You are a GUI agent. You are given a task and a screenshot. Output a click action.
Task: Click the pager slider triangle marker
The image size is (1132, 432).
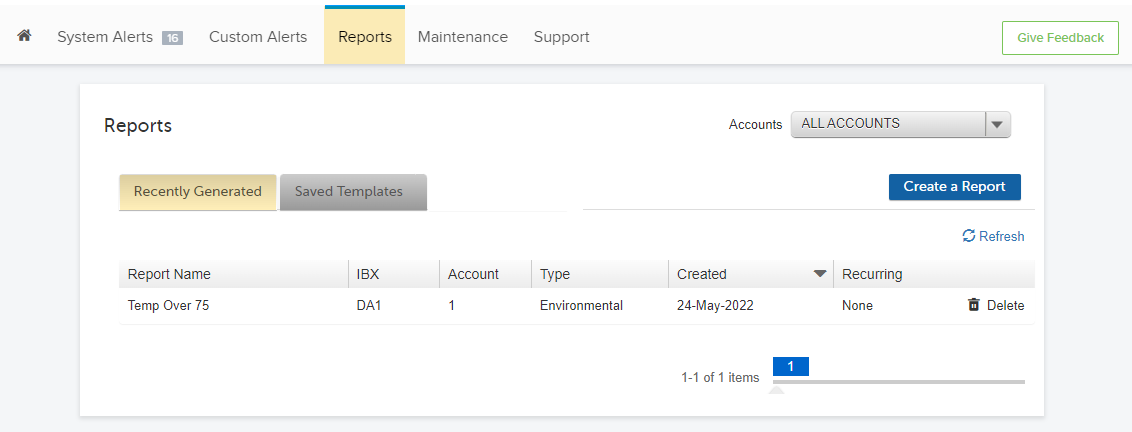(x=776, y=390)
